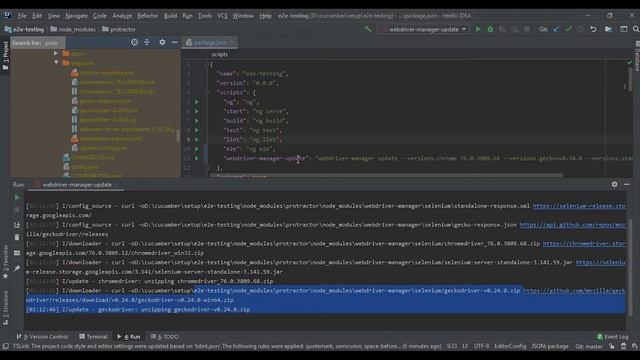Screen dimensions: 640x360
Task: Open the Terminal tool window
Action: [93, 337]
